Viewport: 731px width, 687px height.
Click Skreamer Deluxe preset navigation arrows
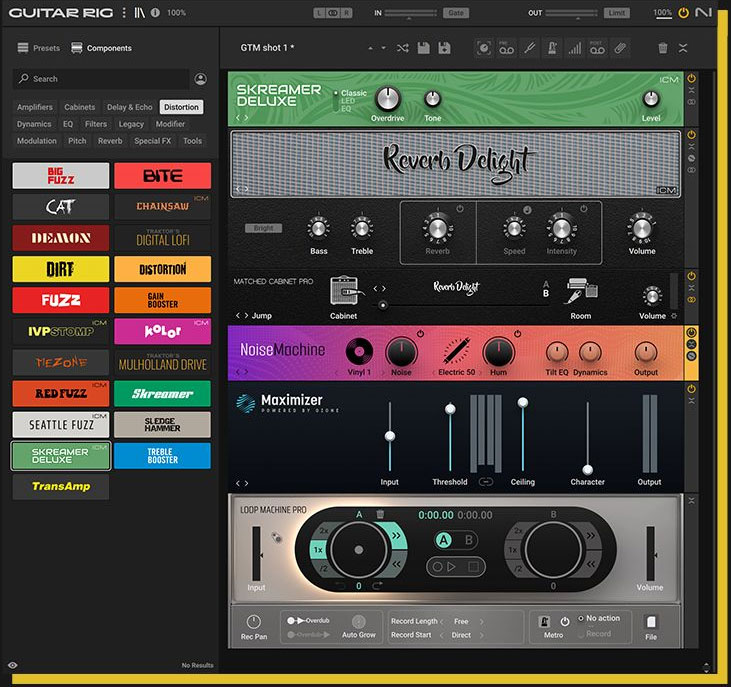(241, 118)
